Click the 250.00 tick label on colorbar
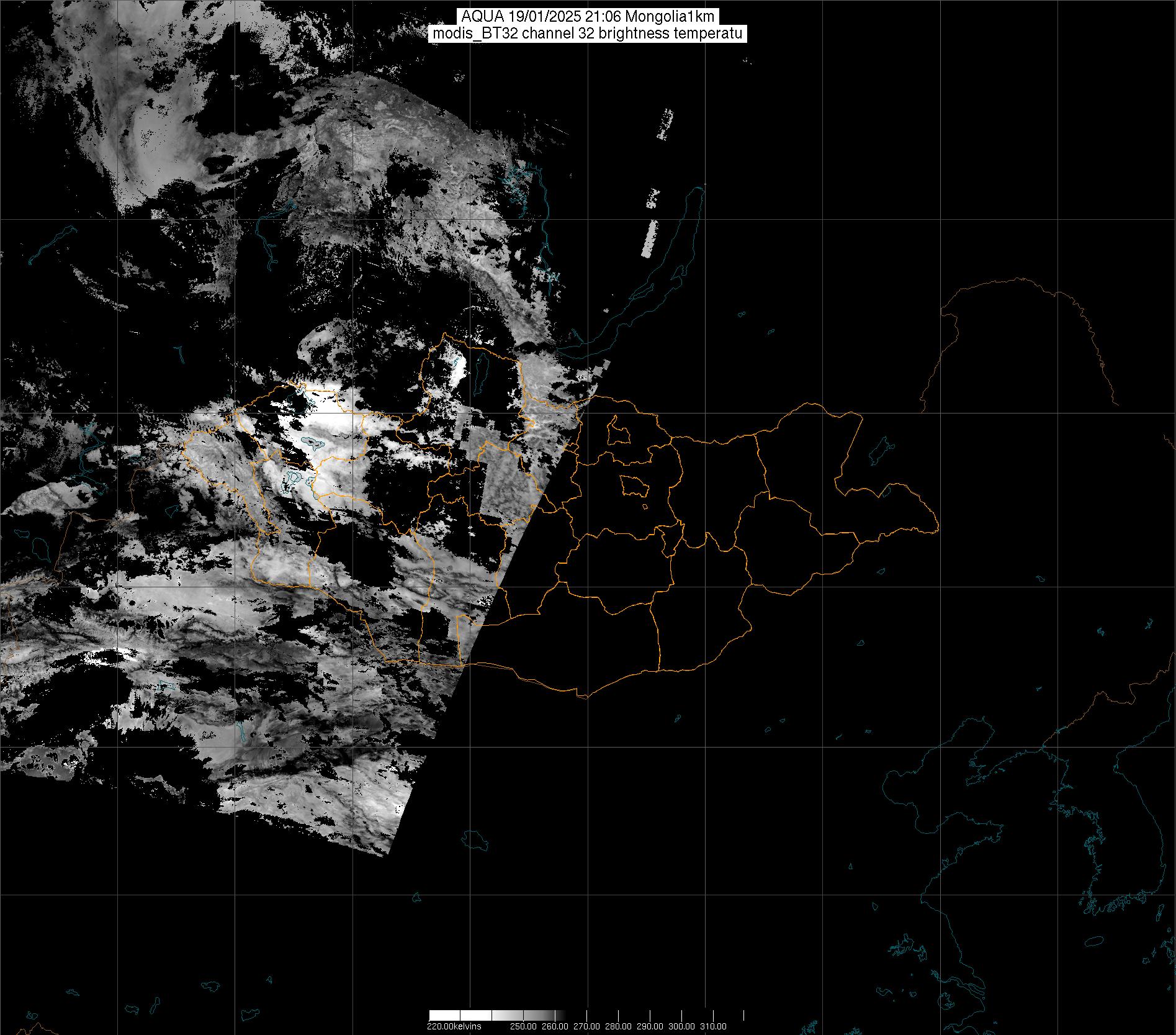Screen dimensions: 1176x1035 coord(523,1026)
